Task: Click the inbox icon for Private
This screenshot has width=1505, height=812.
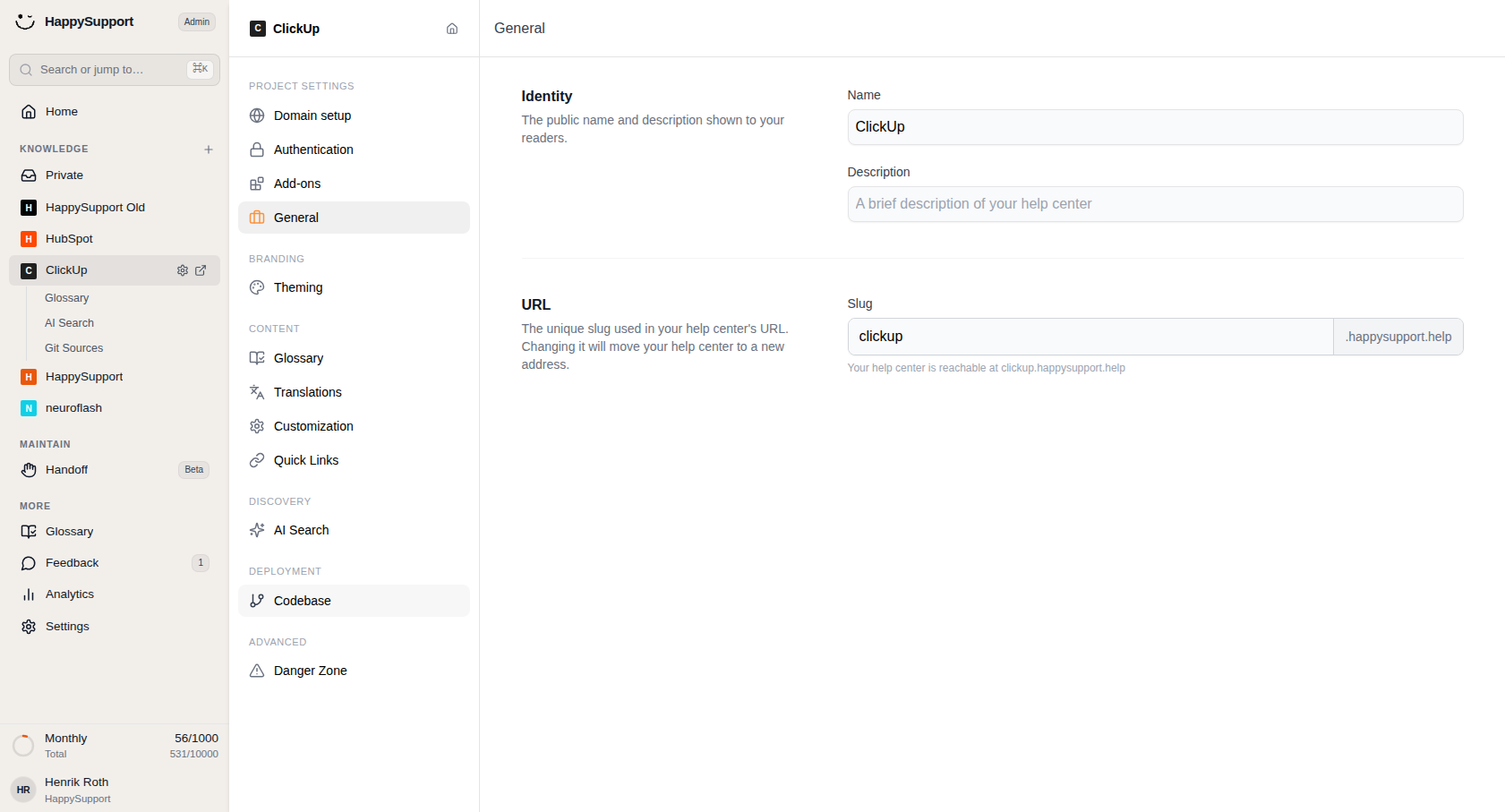Action: click(29, 175)
